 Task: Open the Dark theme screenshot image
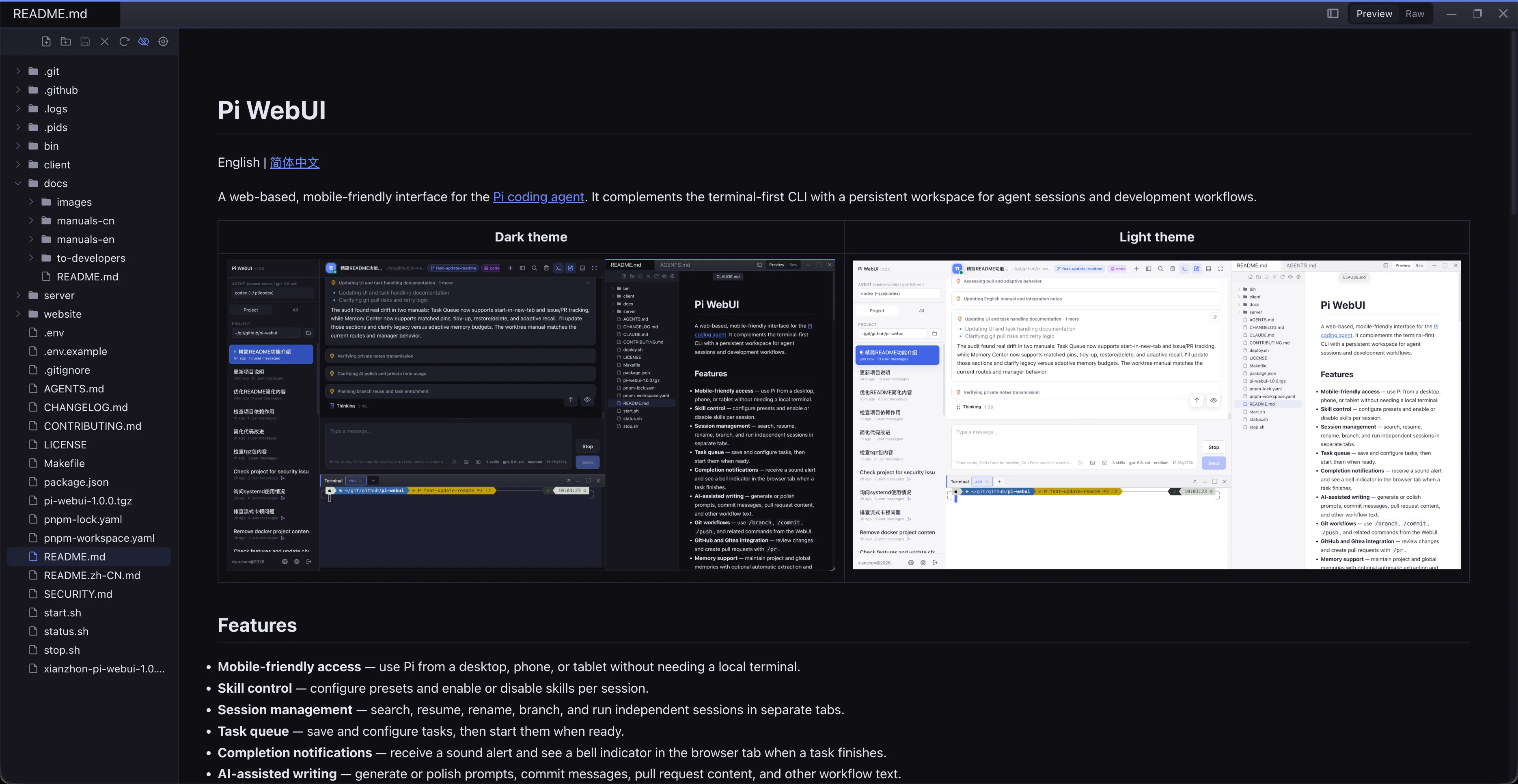click(x=532, y=415)
